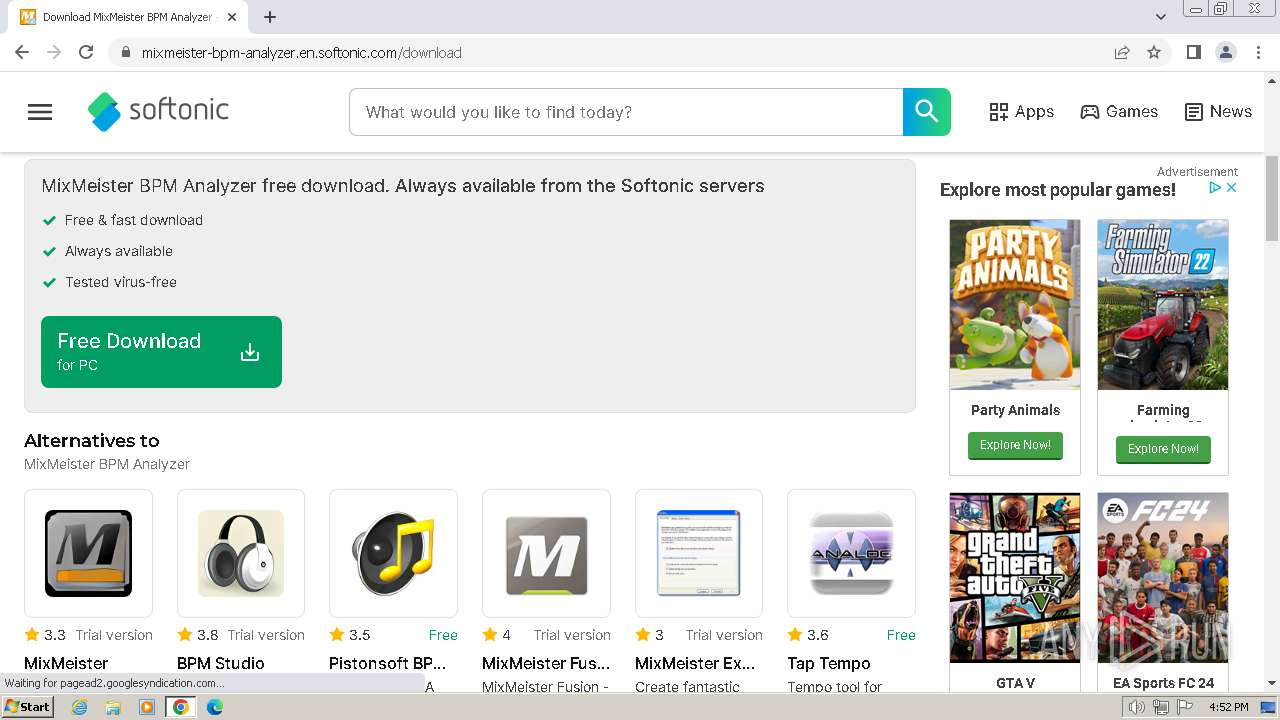Image resolution: width=1280 pixels, height=720 pixels.
Task: Click the site lock icon in address bar
Action: pyautogui.click(x=125, y=53)
